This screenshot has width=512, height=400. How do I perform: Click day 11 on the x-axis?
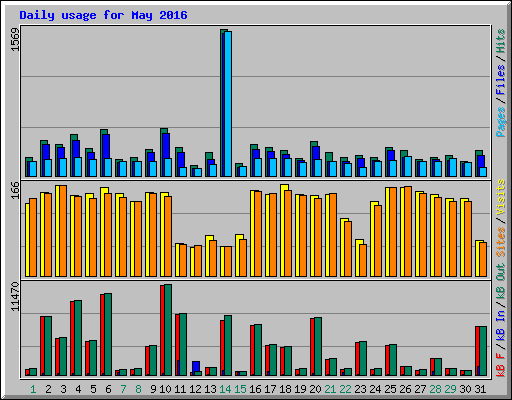tap(180, 389)
